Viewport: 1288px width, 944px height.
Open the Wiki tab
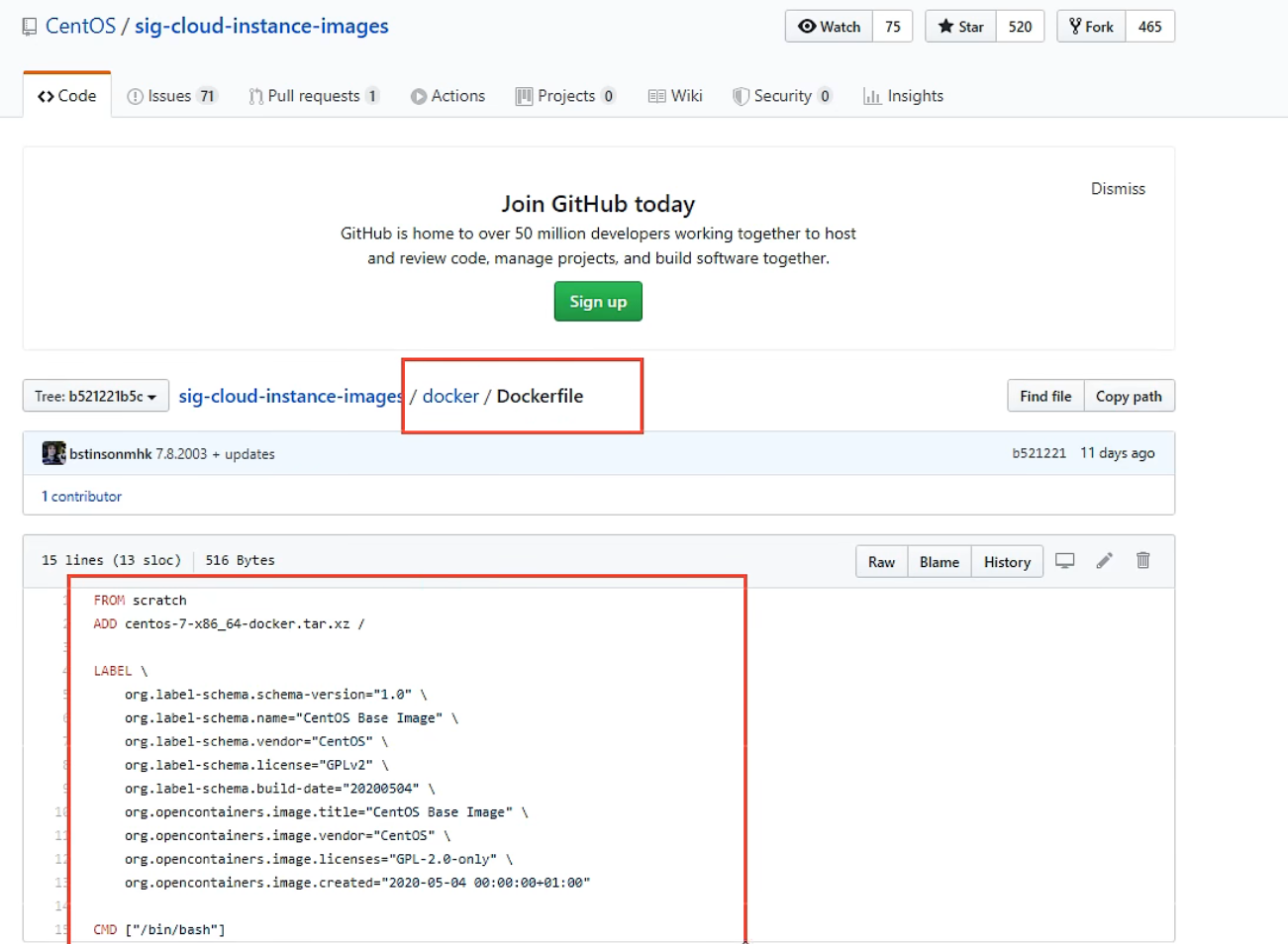tap(675, 96)
